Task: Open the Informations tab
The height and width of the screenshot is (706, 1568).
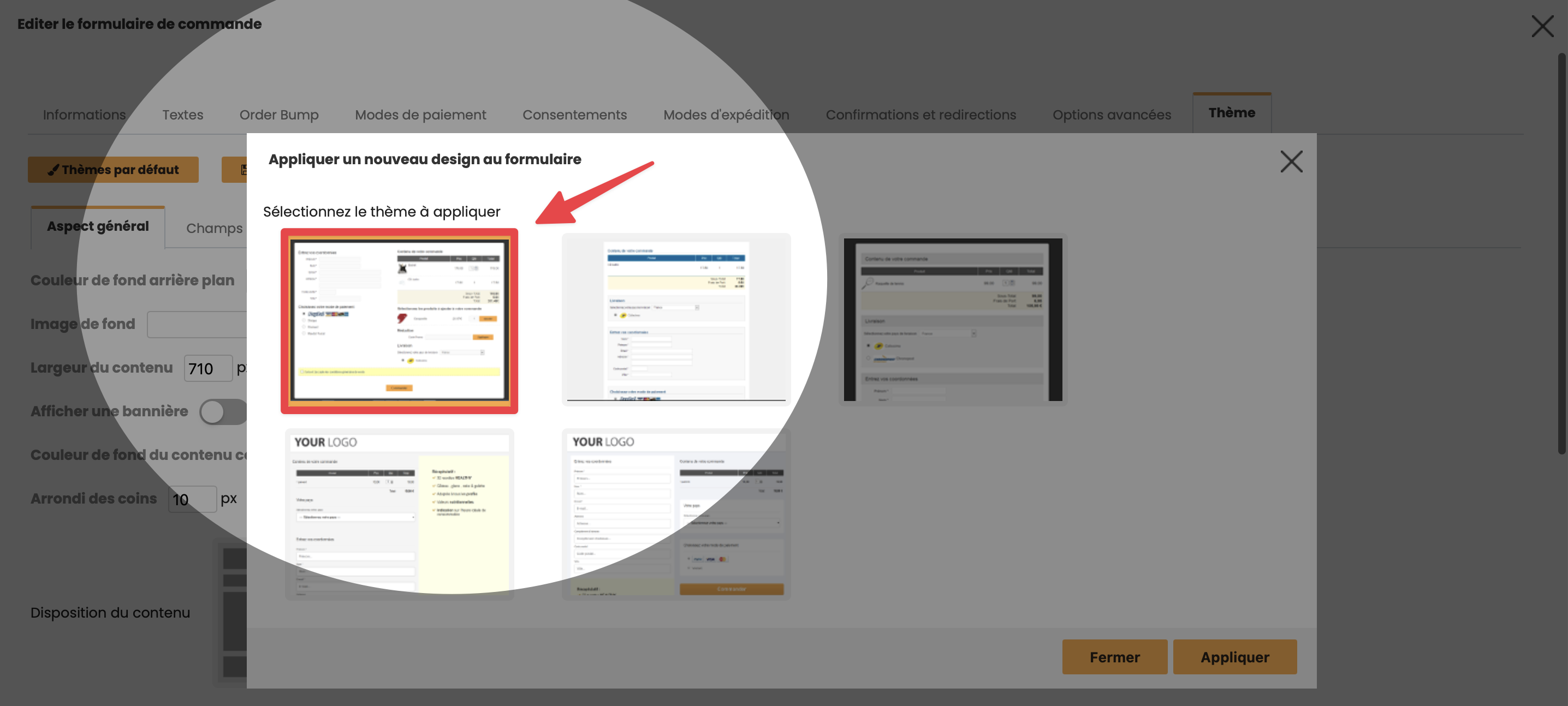Action: 84,115
